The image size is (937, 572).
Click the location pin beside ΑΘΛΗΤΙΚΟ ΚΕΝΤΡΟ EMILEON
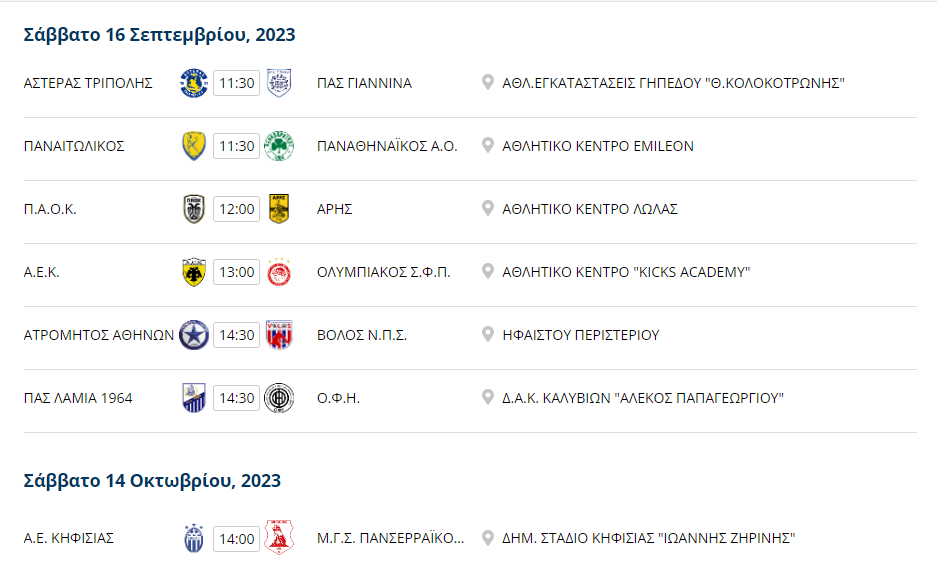coord(488,146)
